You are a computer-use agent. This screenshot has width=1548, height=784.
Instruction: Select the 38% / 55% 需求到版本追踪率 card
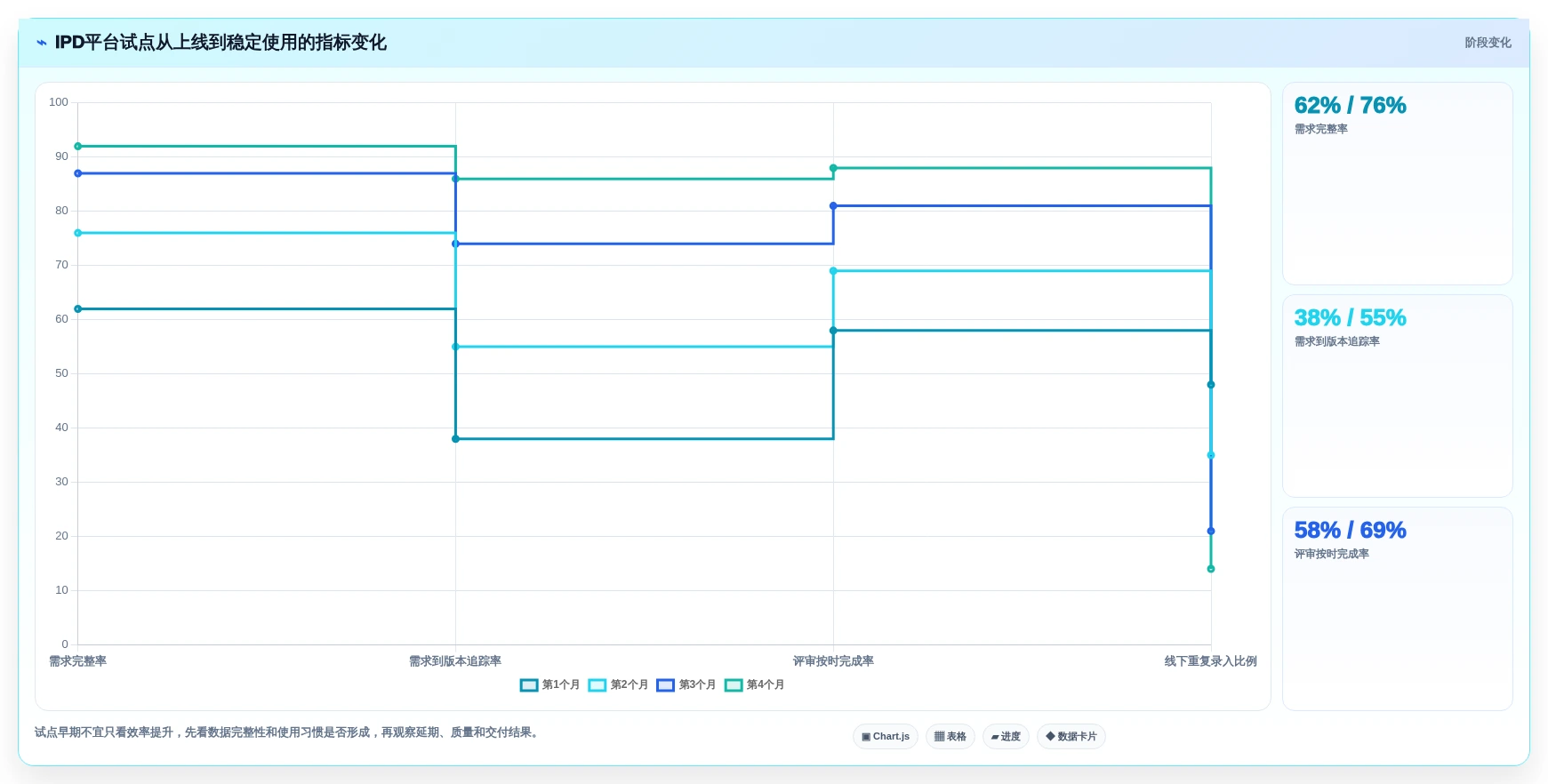click(1398, 396)
